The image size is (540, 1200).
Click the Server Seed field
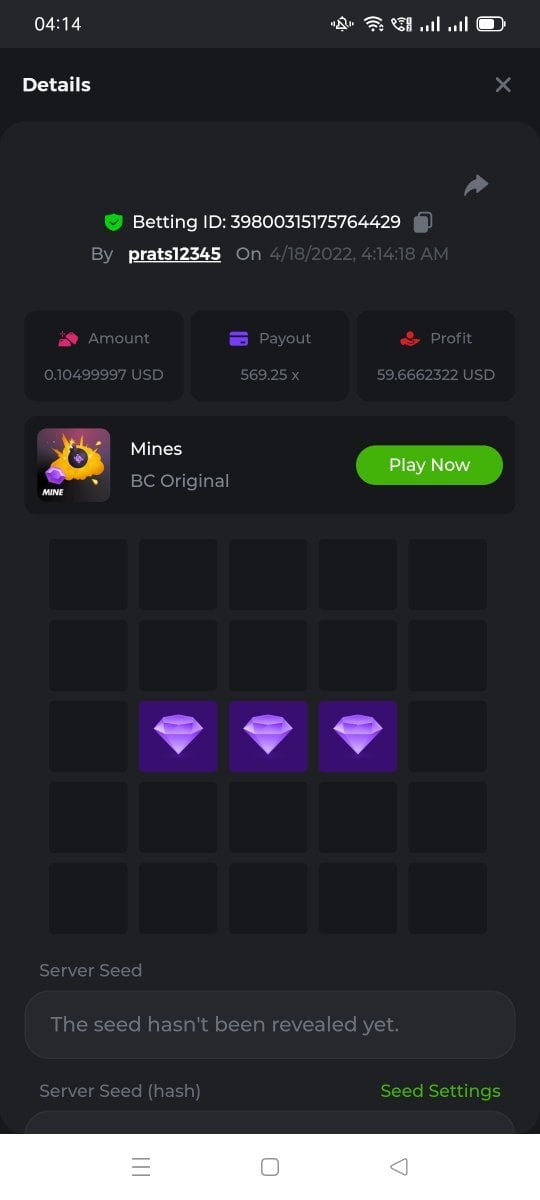pos(270,1025)
